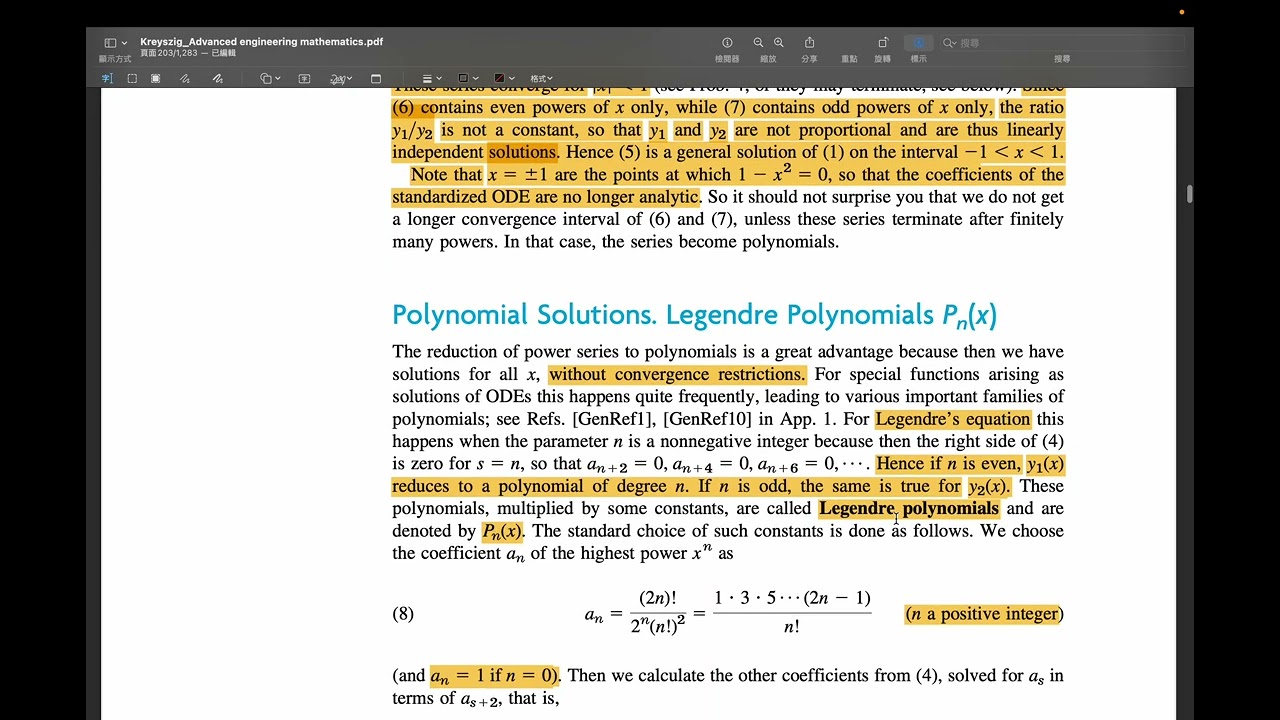
Task: Click the document title Kreyszig_Advanced engineering mathematics.pdf
Action: (261, 42)
